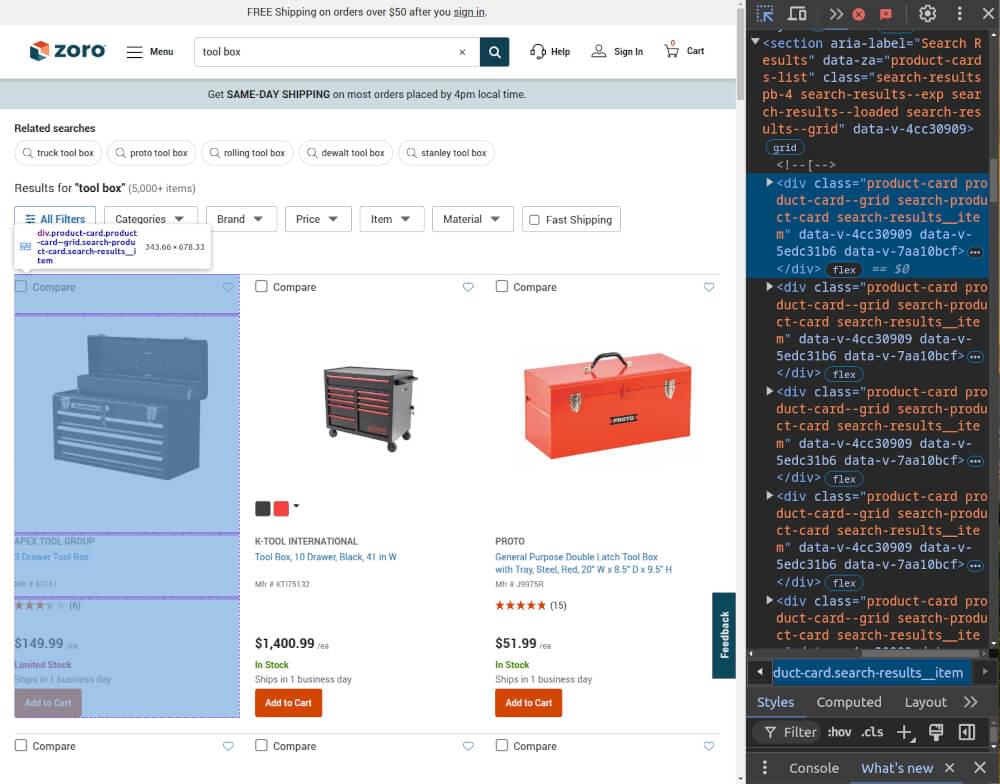Image resolution: width=1000 pixels, height=784 pixels.
Task: Switch to the Computed tab in DevTools
Action: pos(848,702)
